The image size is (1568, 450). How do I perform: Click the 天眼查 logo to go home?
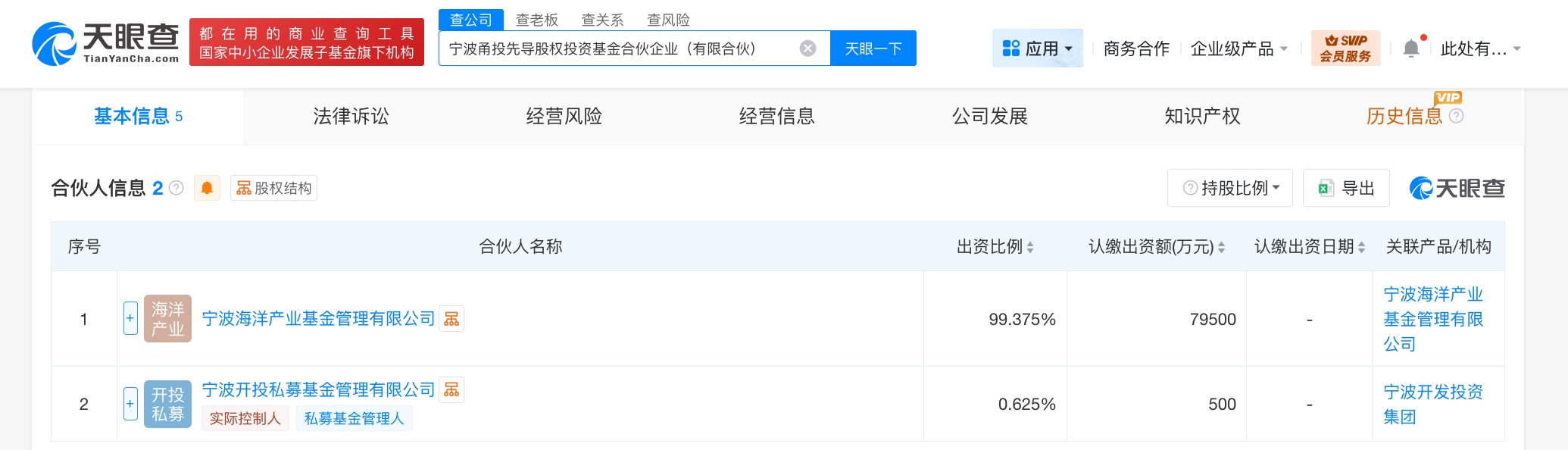(x=106, y=43)
